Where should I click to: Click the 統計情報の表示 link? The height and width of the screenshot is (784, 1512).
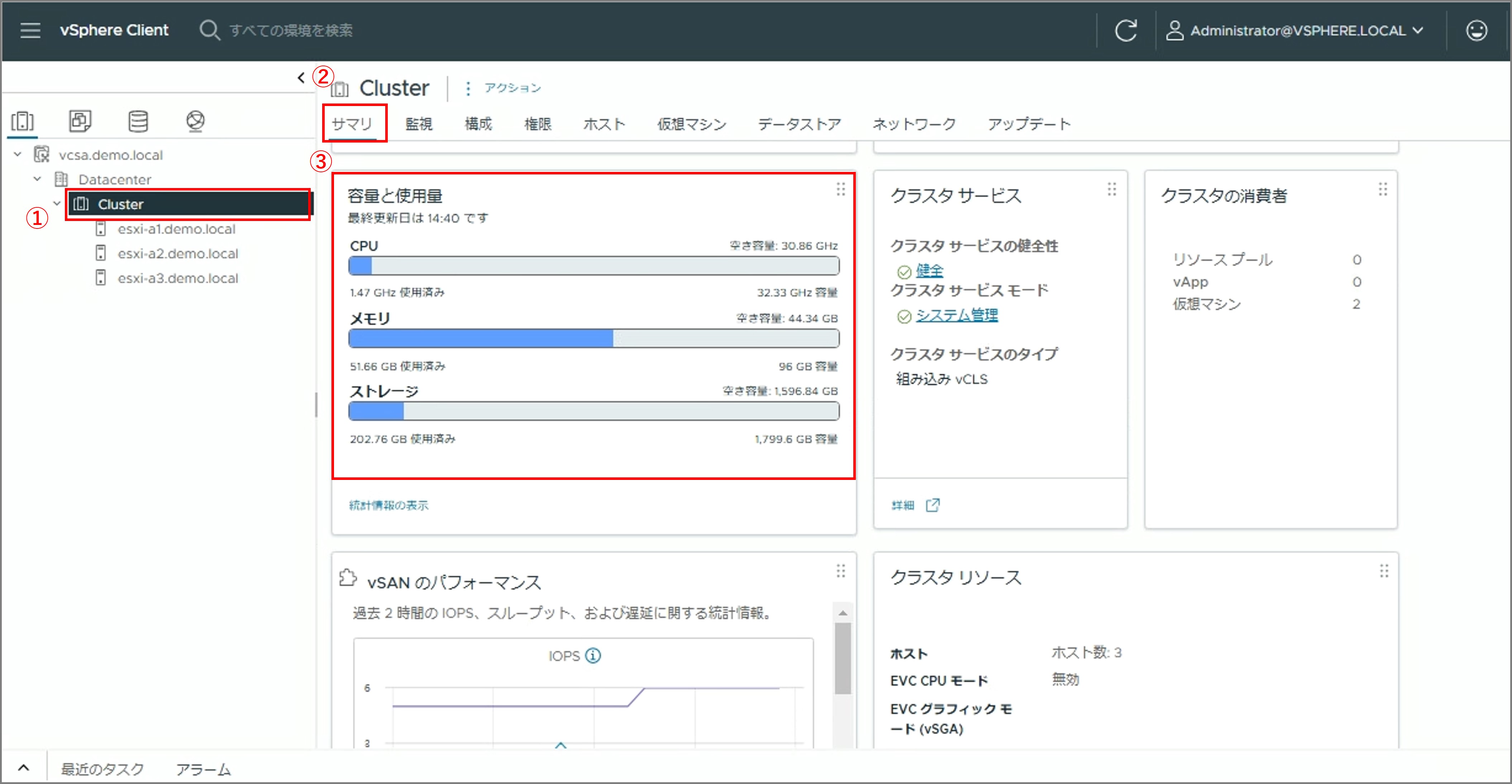click(x=388, y=505)
